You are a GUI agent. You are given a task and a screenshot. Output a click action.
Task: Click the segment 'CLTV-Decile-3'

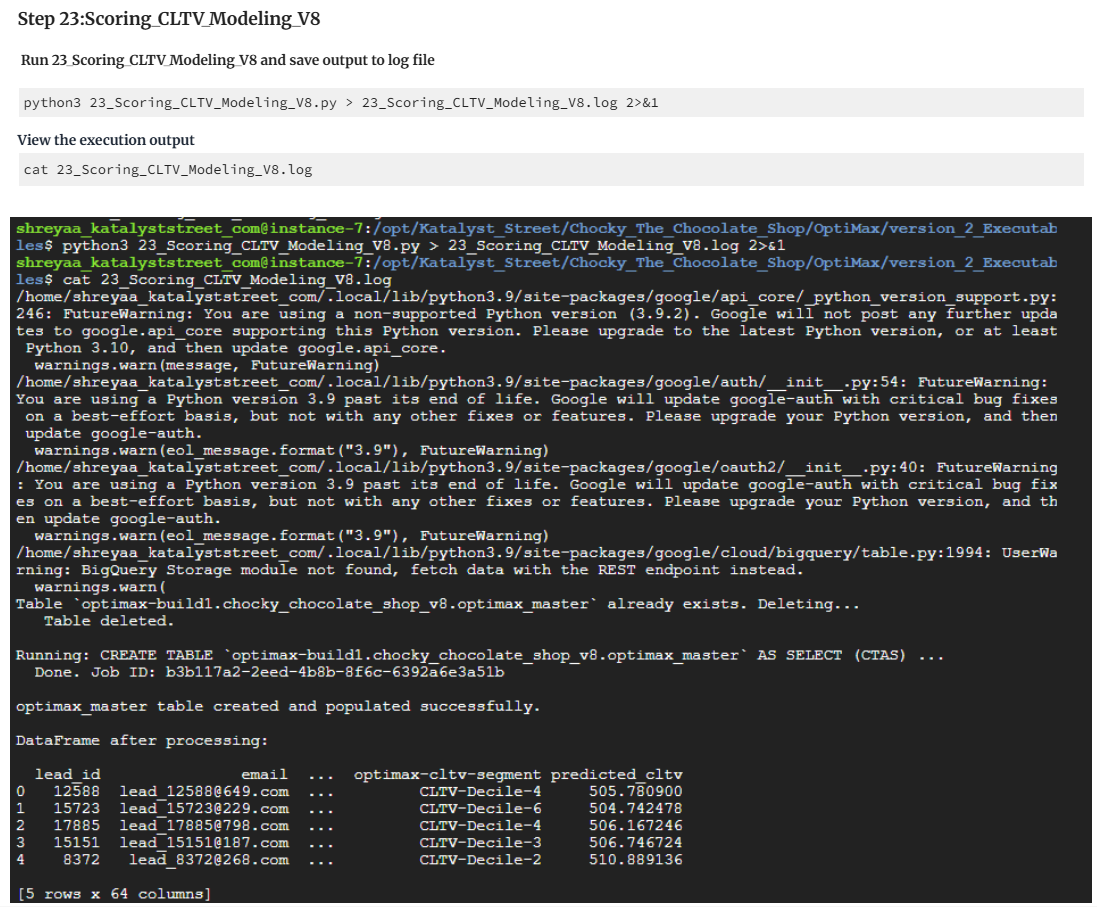pyautogui.click(x=480, y=843)
